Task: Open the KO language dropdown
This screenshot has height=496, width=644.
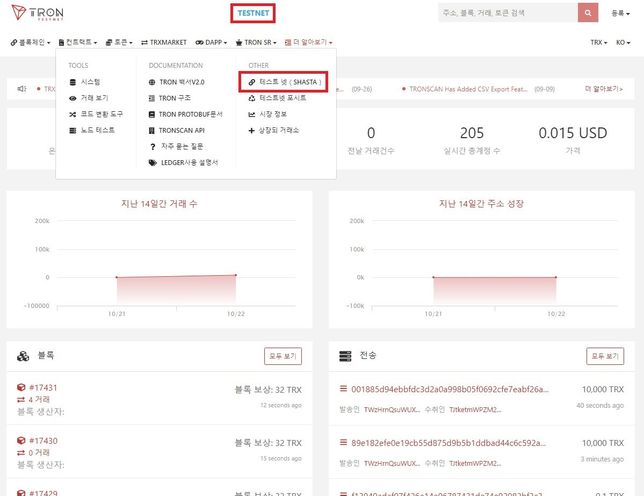Action: point(623,42)
